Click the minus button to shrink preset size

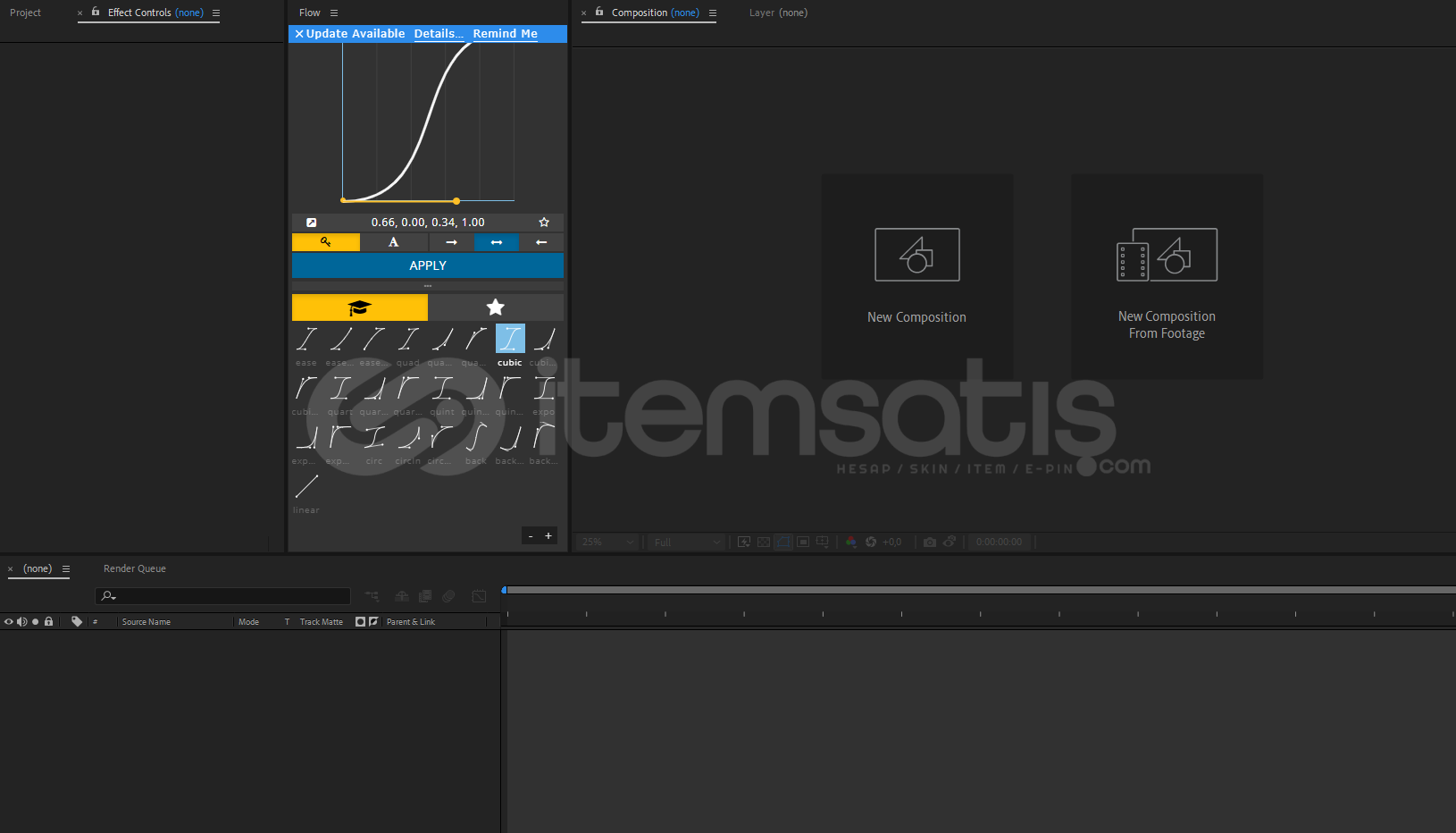[x=531, y=536]
